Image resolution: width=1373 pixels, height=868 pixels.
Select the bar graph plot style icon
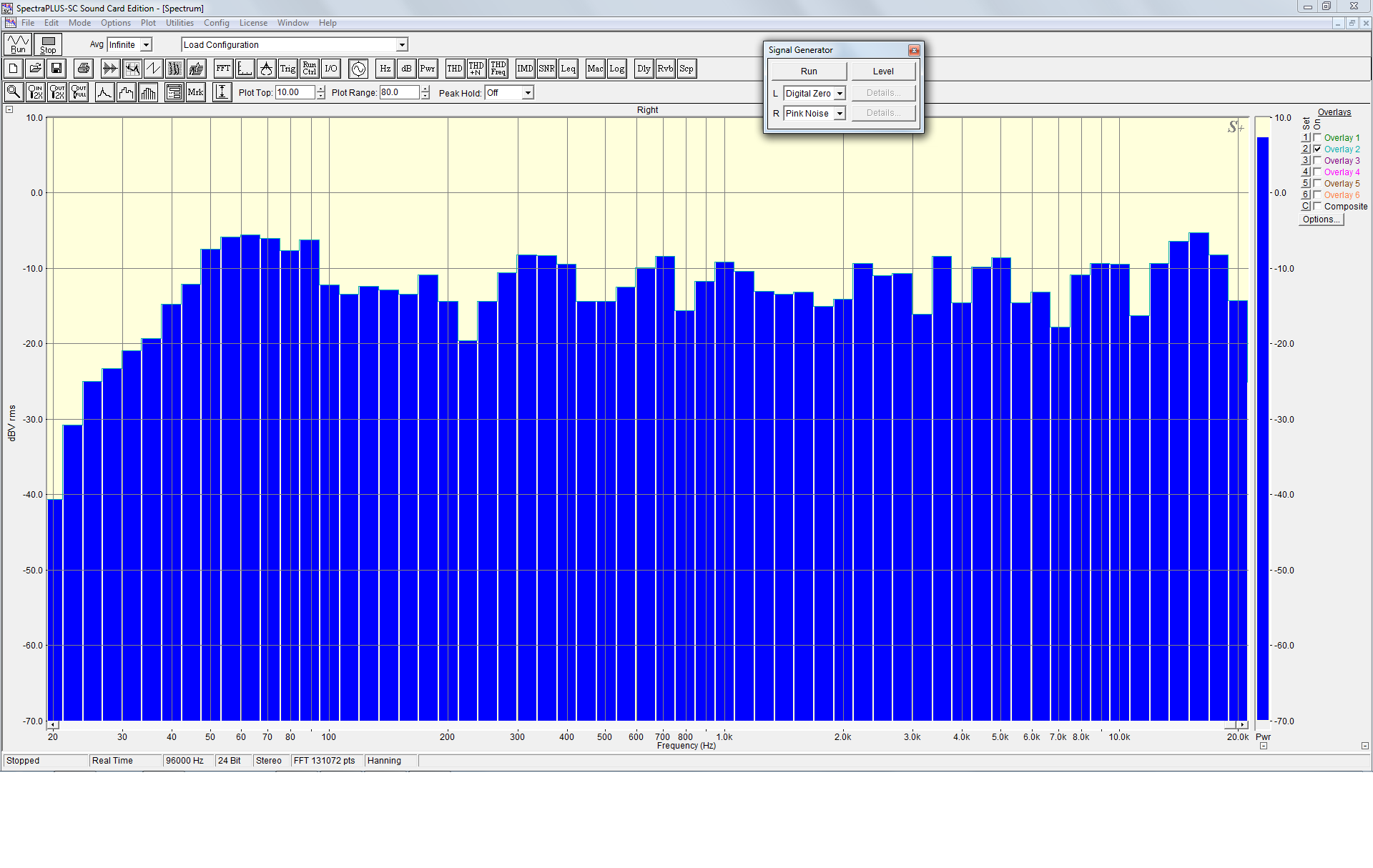point(148,92)
